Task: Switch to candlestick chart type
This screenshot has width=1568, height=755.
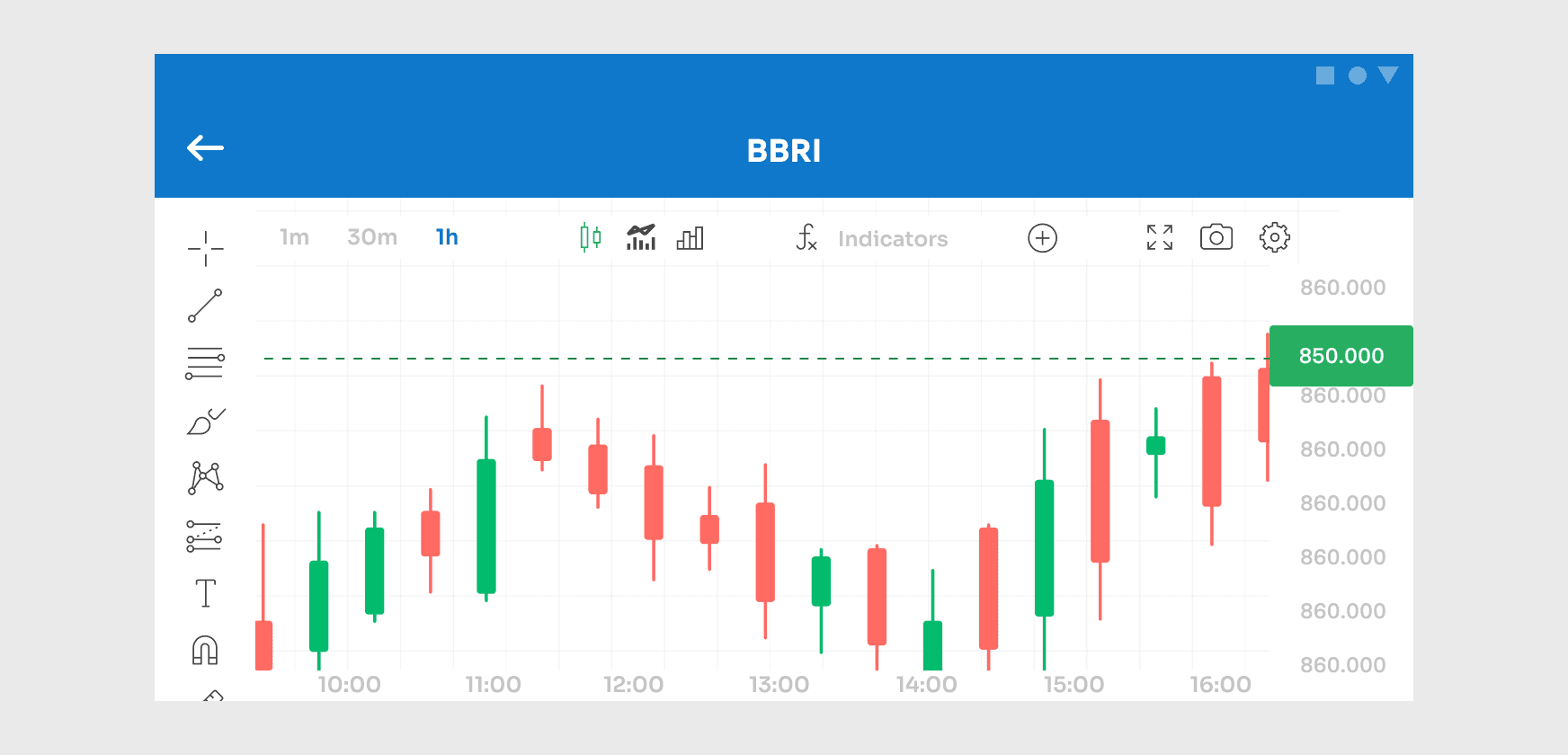Action: (x=591, y=237)
